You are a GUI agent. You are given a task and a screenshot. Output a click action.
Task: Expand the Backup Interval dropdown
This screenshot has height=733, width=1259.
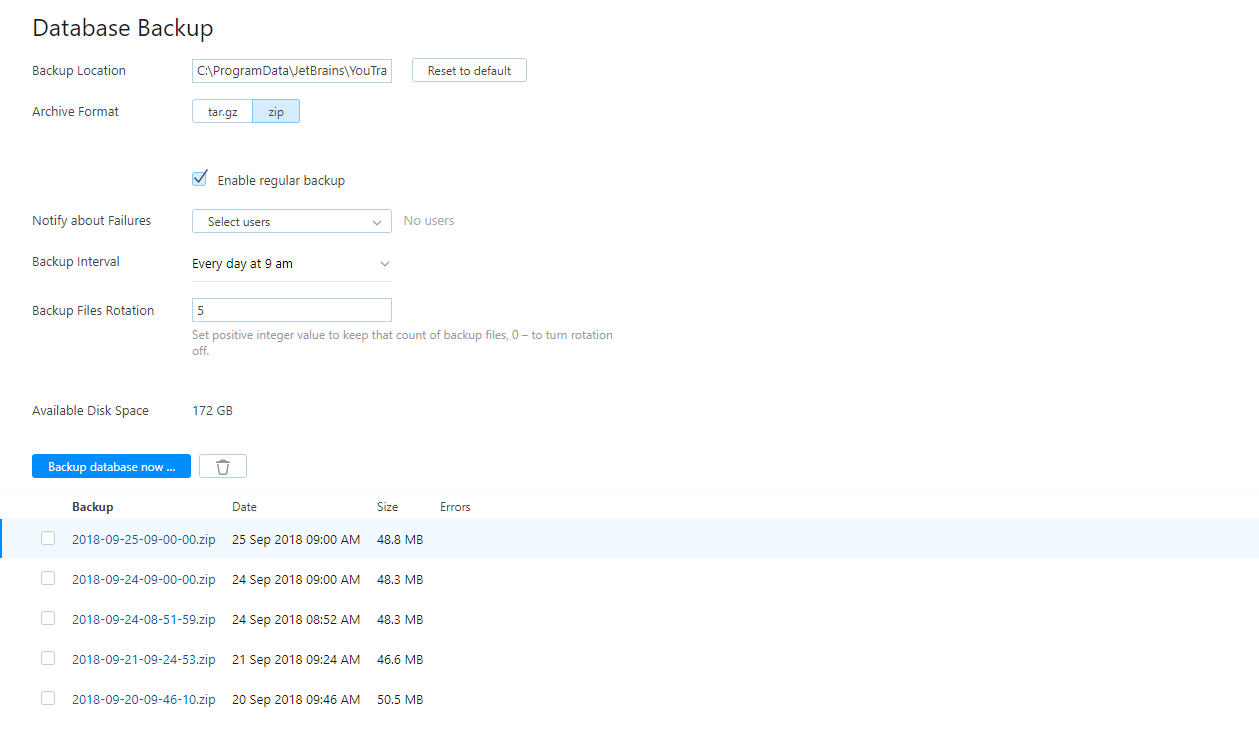click(x=384, y=263)
